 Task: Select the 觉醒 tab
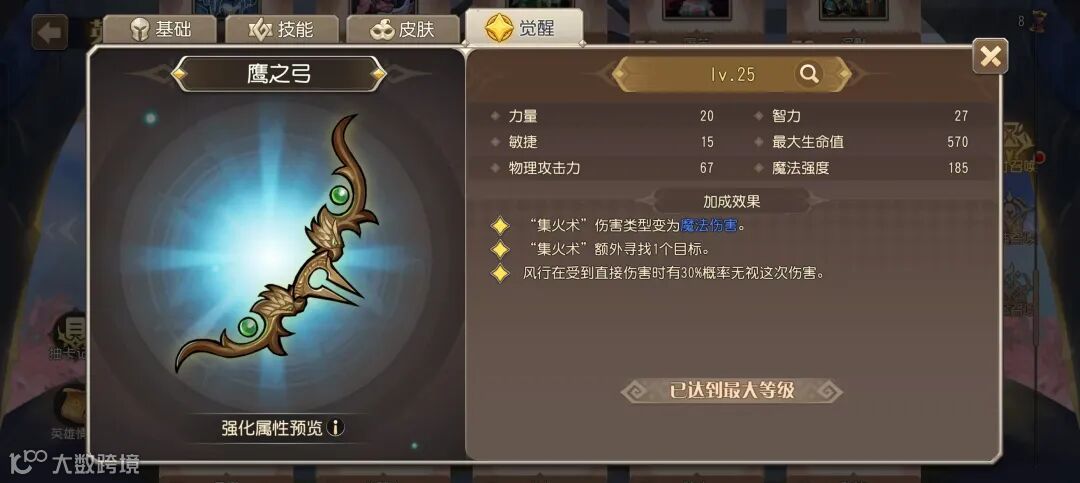(x=524, y=28)
